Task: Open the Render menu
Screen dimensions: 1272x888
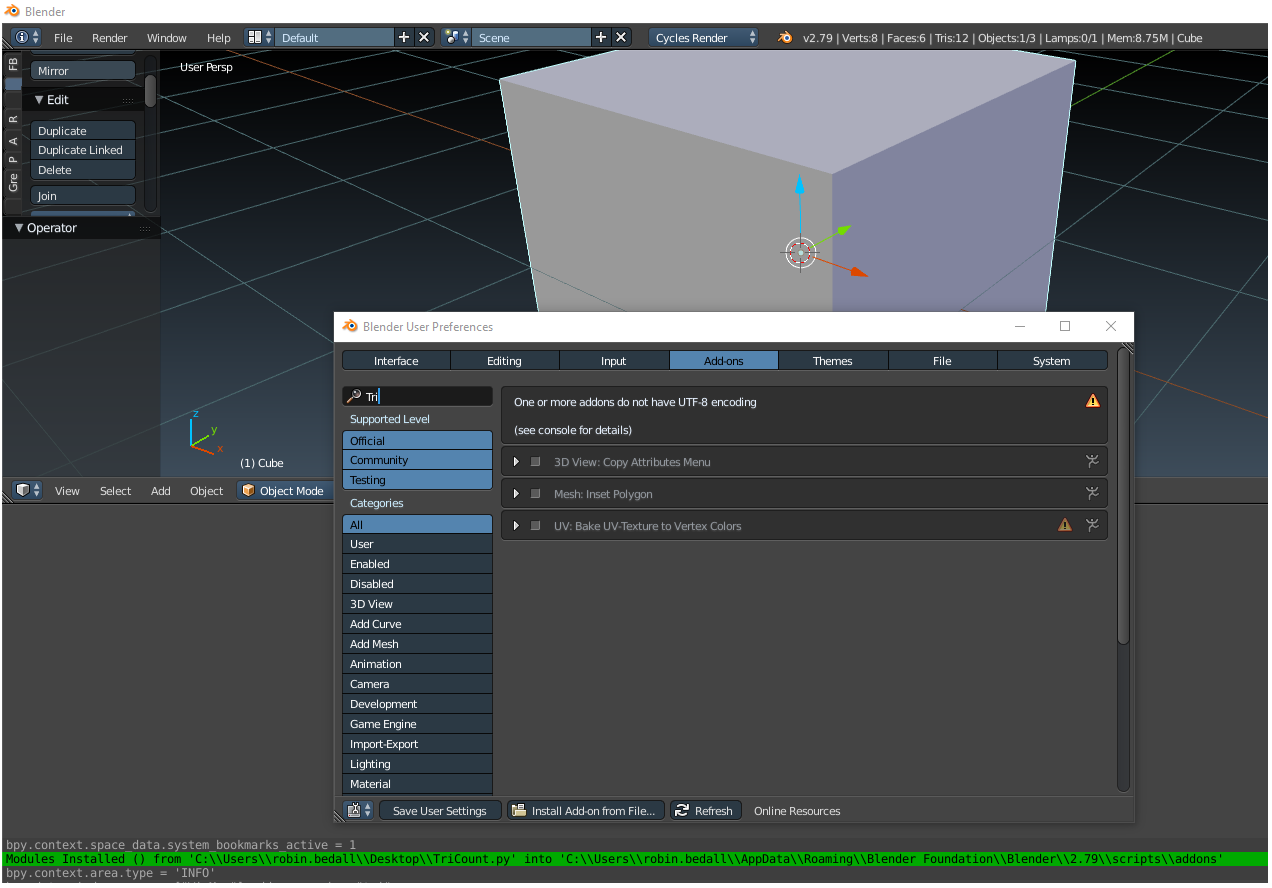Action: coord(110,38)
